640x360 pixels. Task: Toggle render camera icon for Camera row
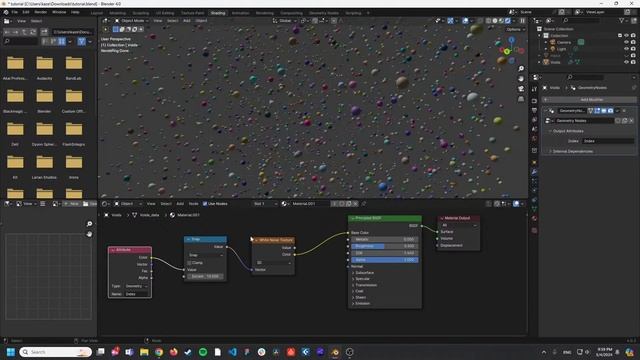point(633,42)
